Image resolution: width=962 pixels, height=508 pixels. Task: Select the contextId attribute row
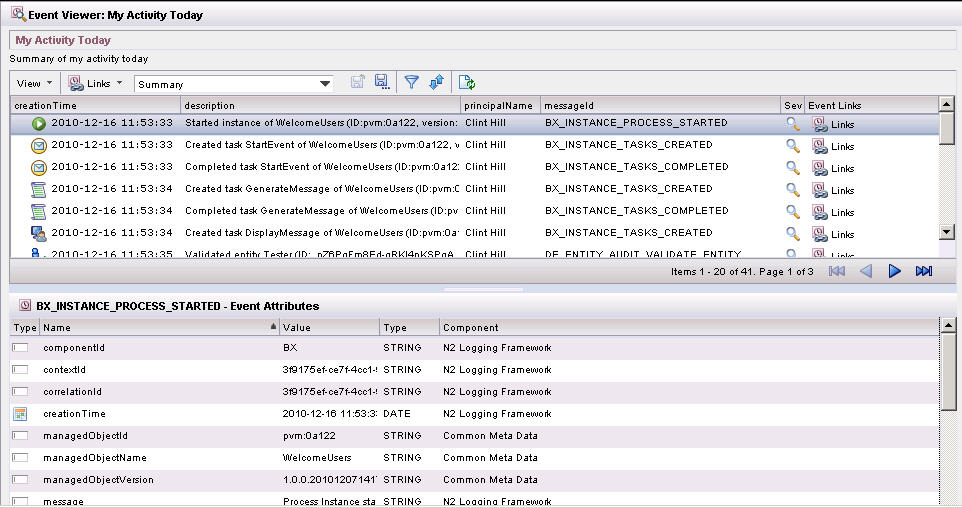click(x=474, y=370)
